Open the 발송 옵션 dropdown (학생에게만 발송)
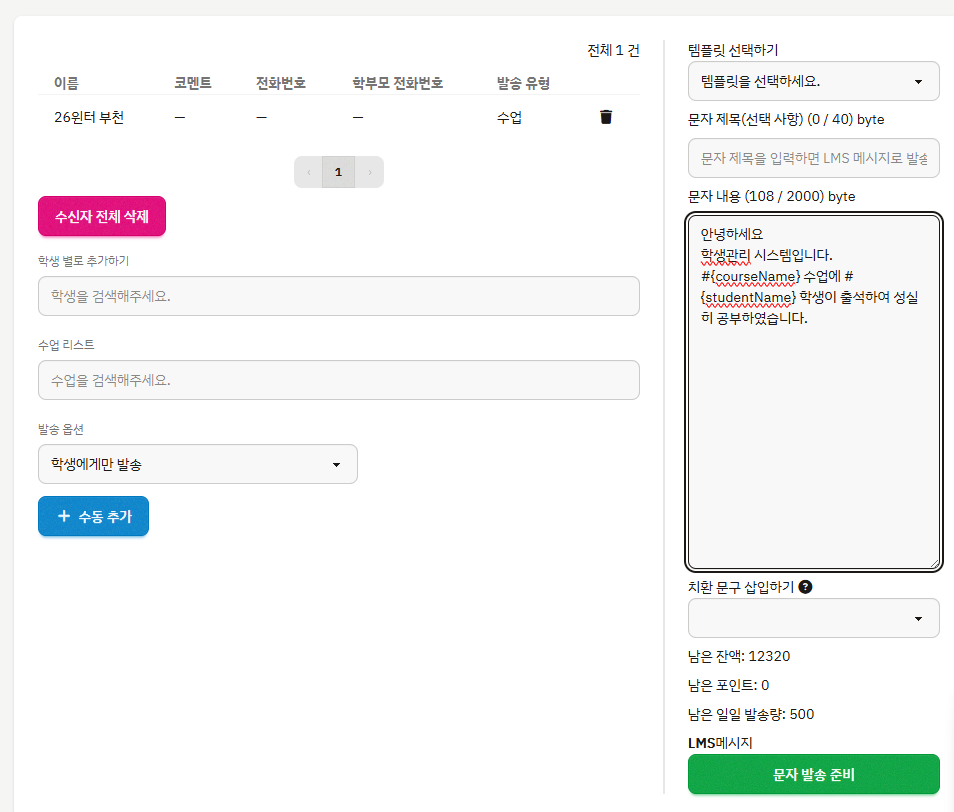 [197, 464]
